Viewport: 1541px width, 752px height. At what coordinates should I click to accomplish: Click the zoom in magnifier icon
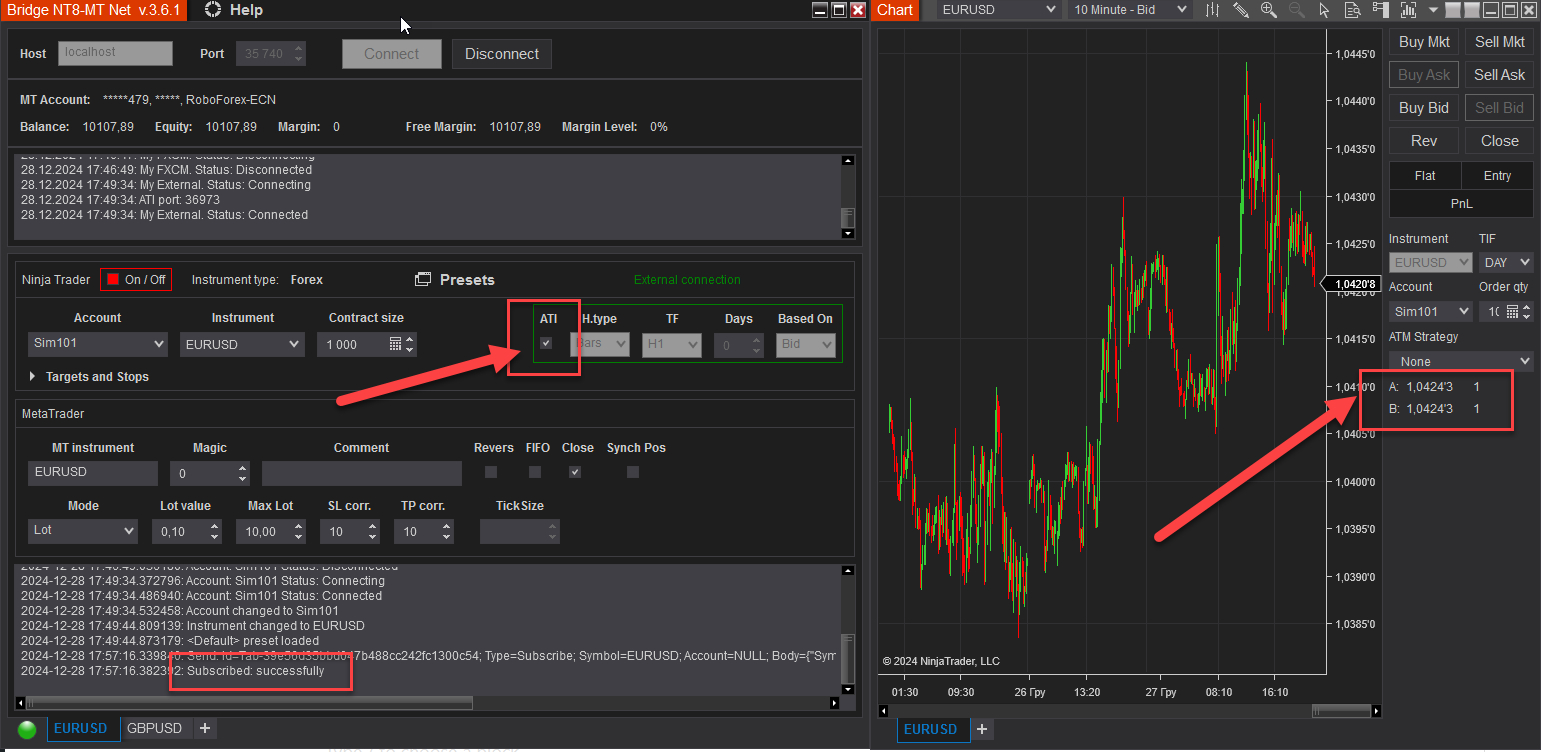click(1269, 10)
